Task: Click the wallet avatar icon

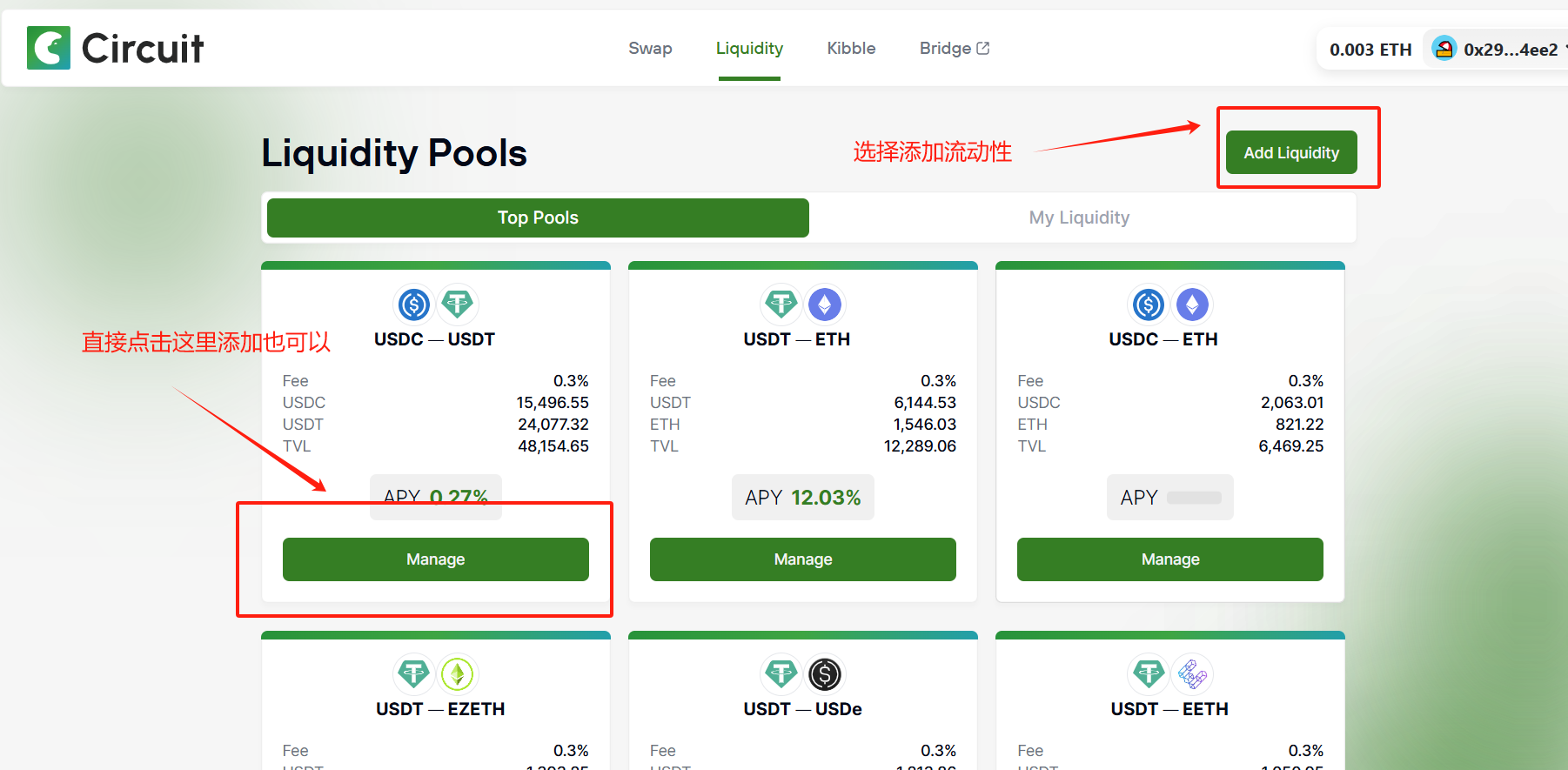Action: pos(1444,49)
